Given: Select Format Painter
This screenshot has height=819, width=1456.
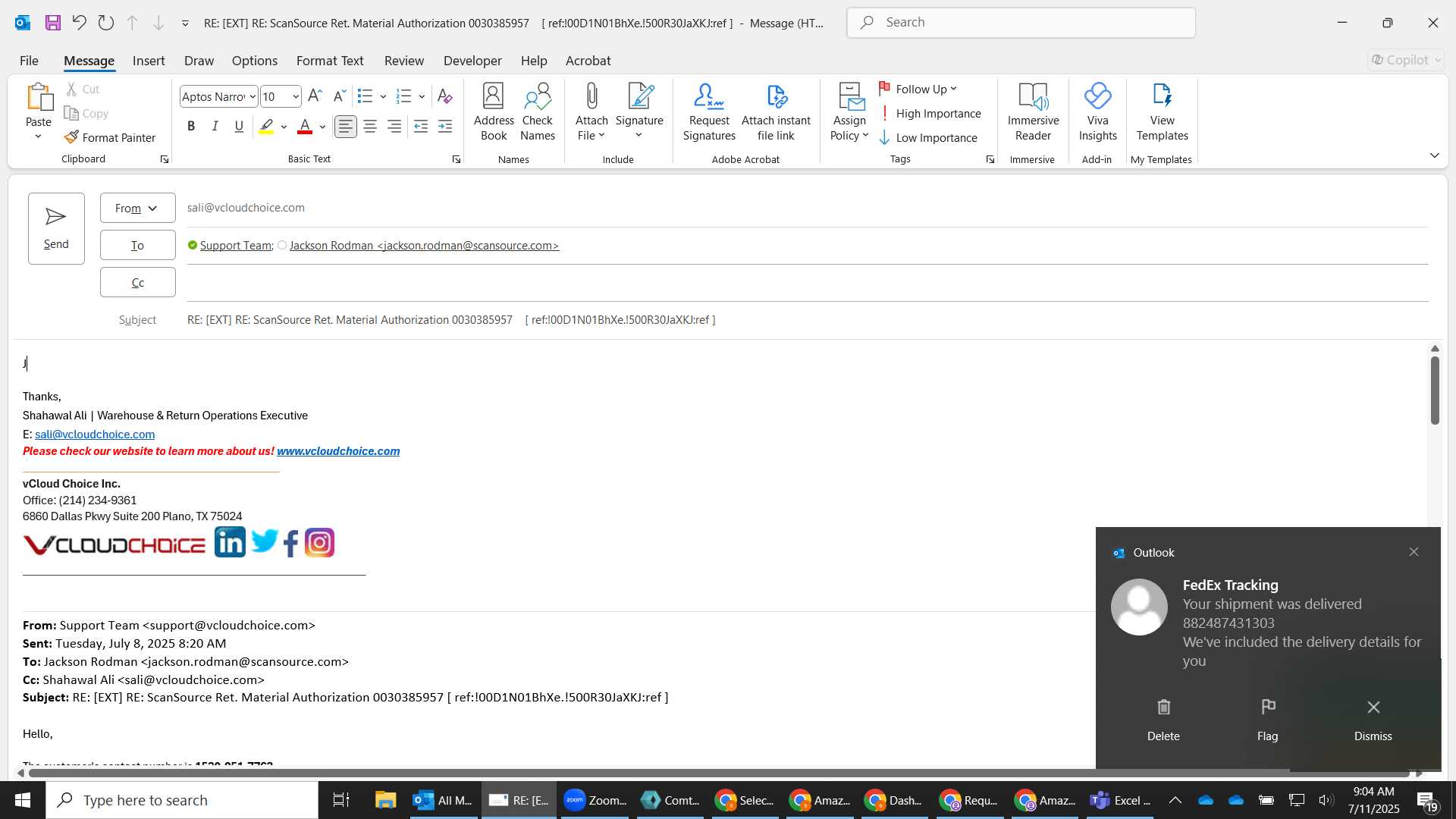Looking at the screenshot, I should pyautogui.click(x=110, y=137).
